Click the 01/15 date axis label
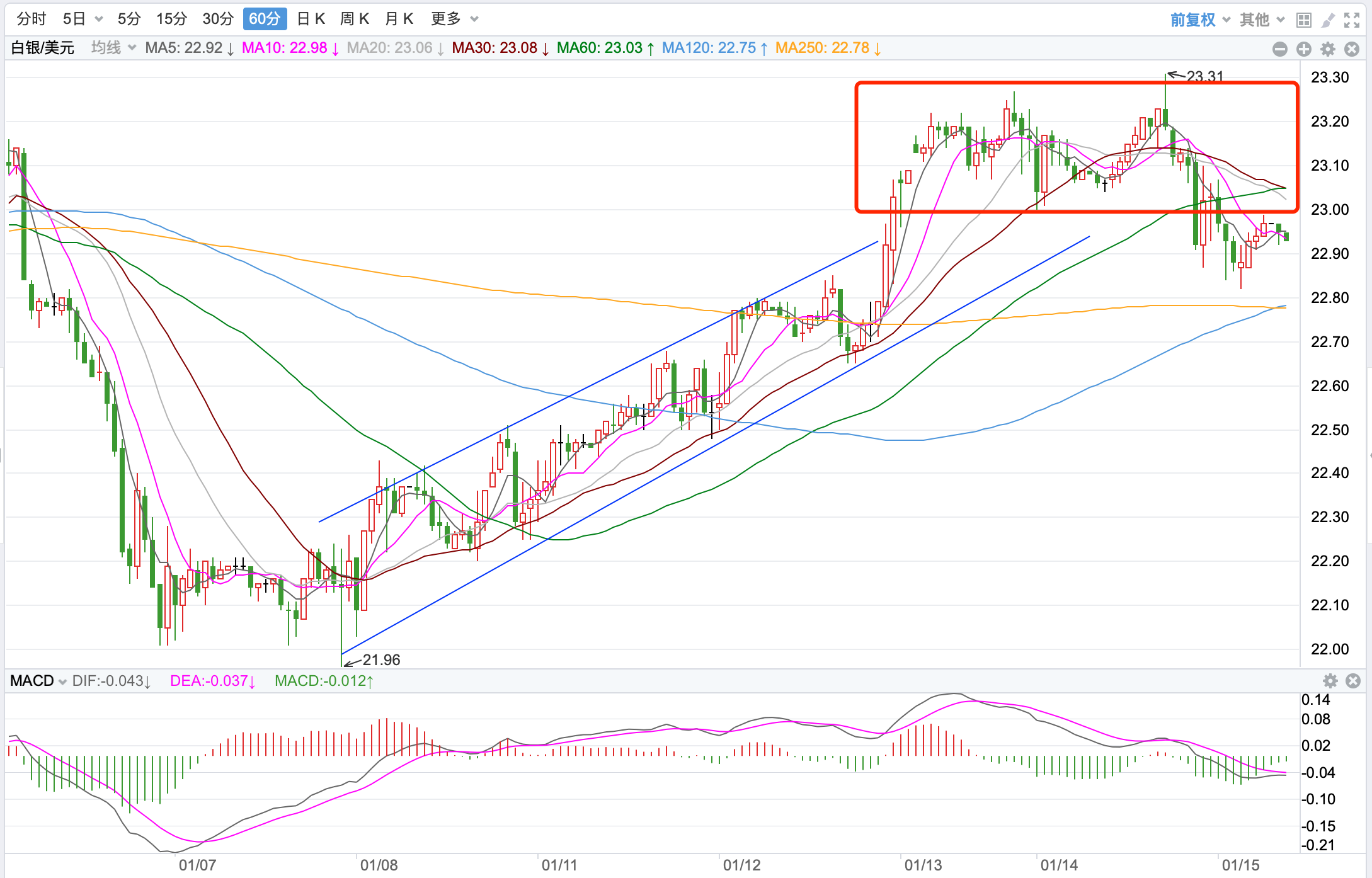 [x=1240, y=865]
